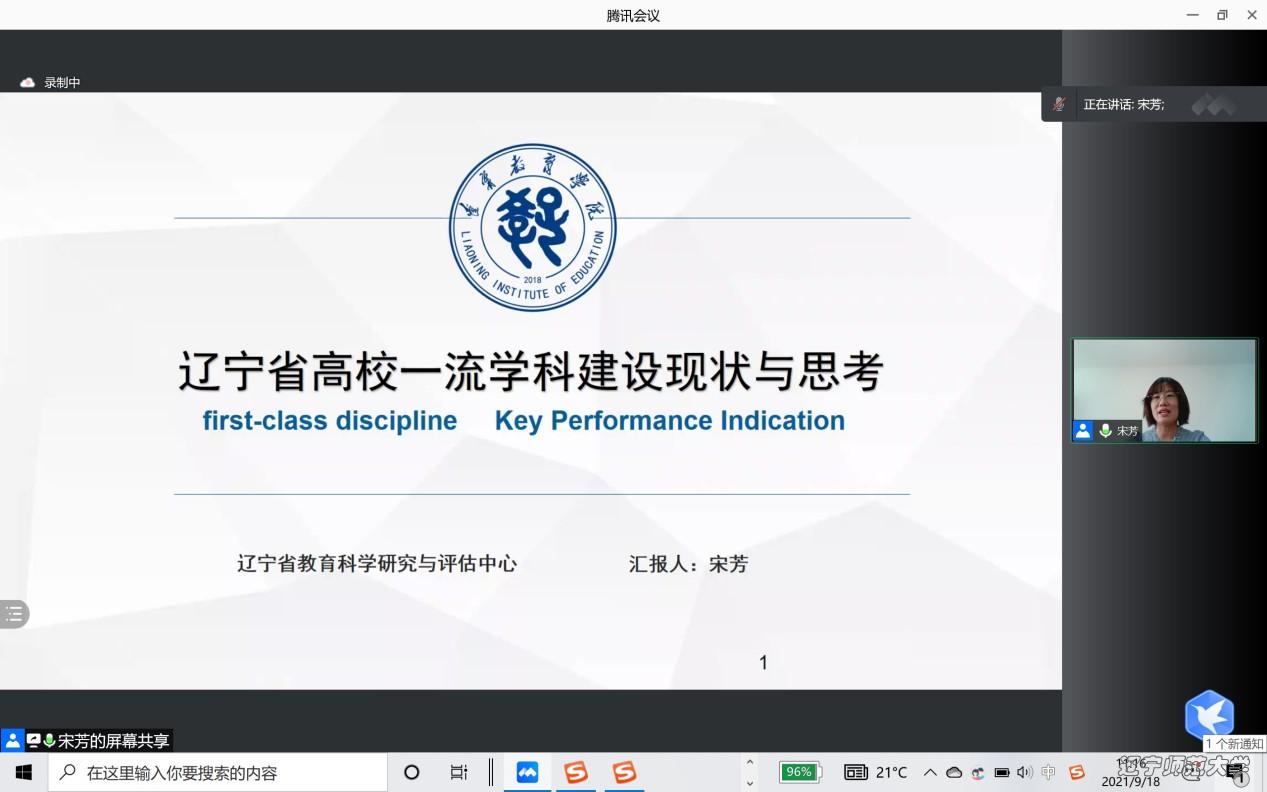Expand hidden system tray icons
Viewport: 1267px width, 792px height.
[x=930, y=772]
